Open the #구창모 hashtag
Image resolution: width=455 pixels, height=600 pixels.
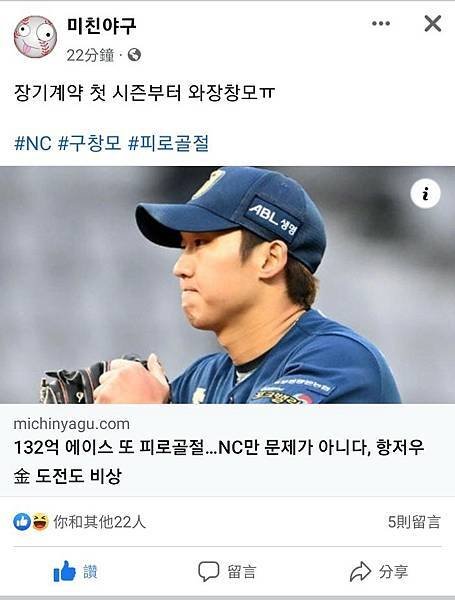[90, 143]
